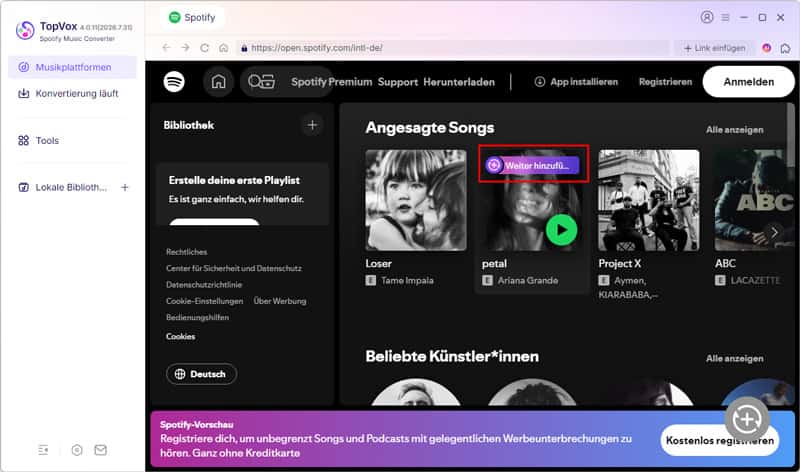Open the Spotify Premium link
800x472 pixels.
point(332,82)
